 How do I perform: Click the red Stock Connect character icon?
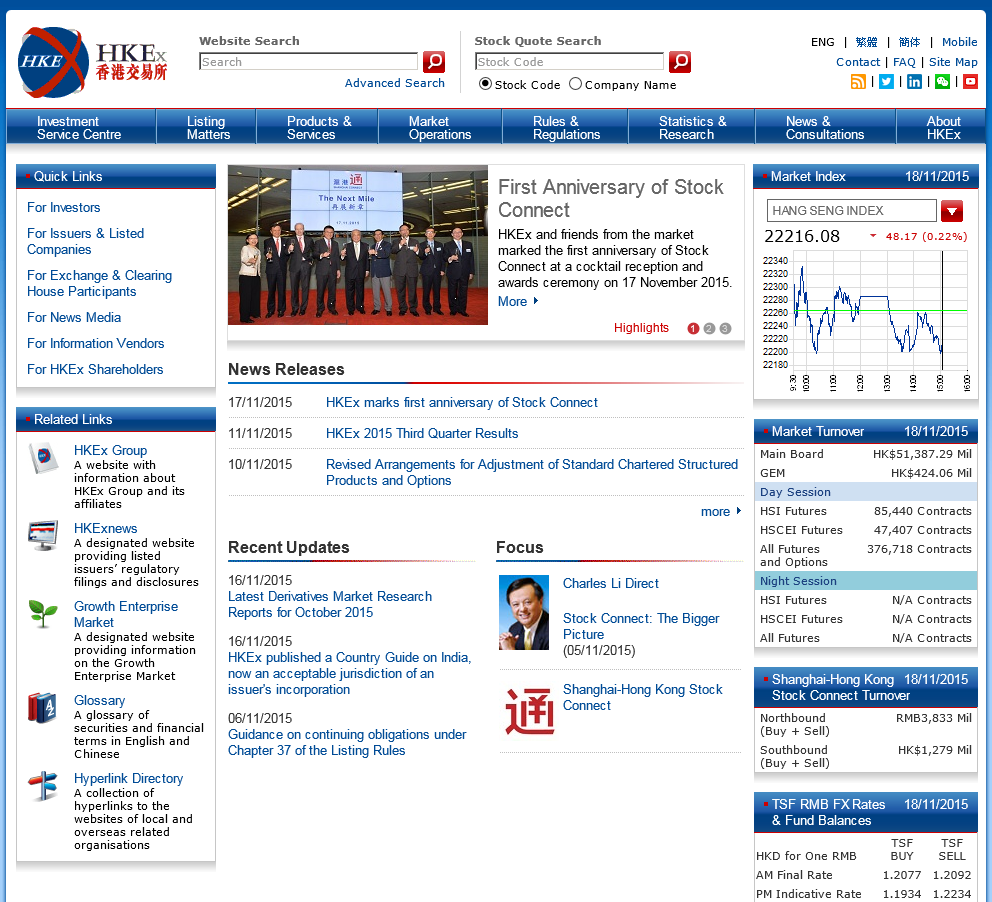(530, 711)
